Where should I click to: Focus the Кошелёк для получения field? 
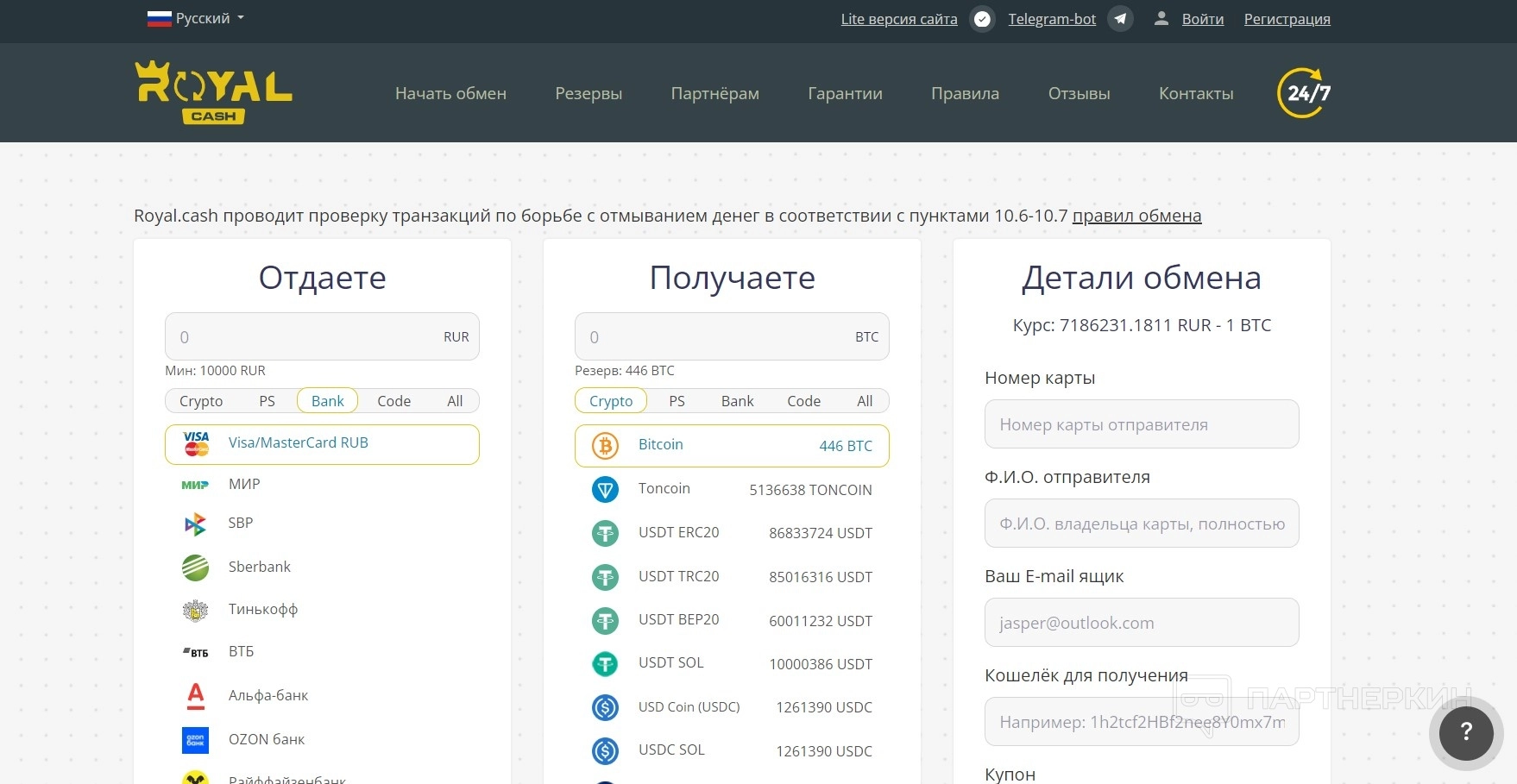(1142, 721)
